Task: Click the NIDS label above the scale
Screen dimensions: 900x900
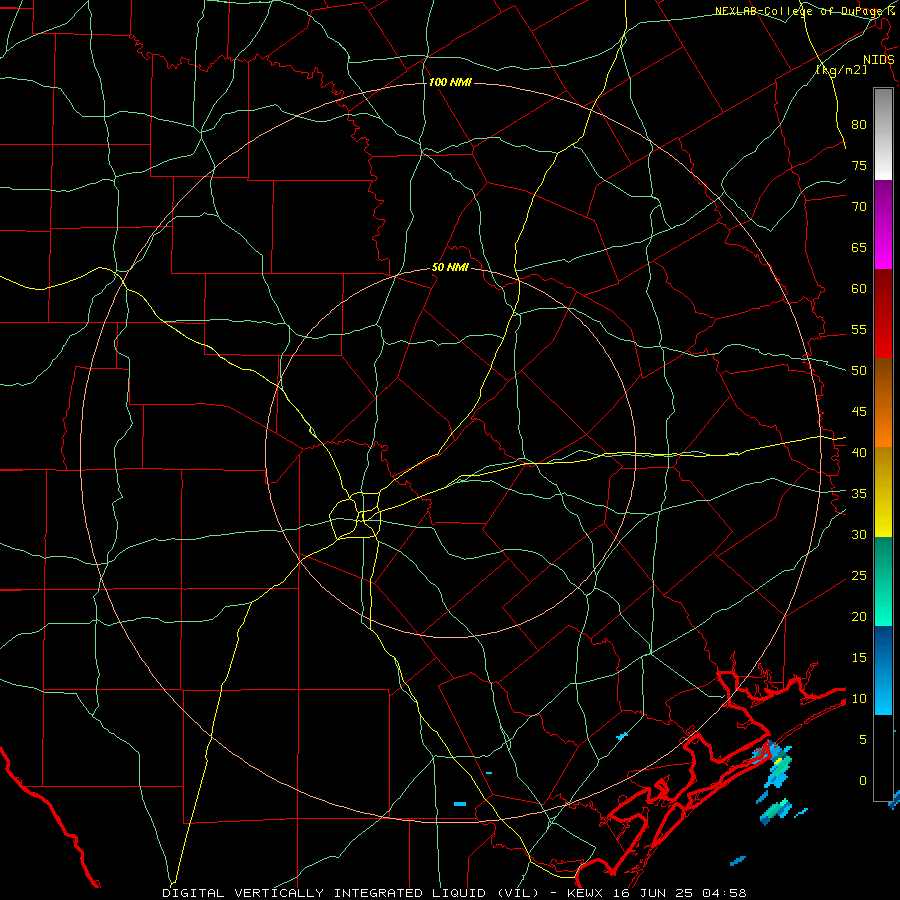Action: pos(878,60)
